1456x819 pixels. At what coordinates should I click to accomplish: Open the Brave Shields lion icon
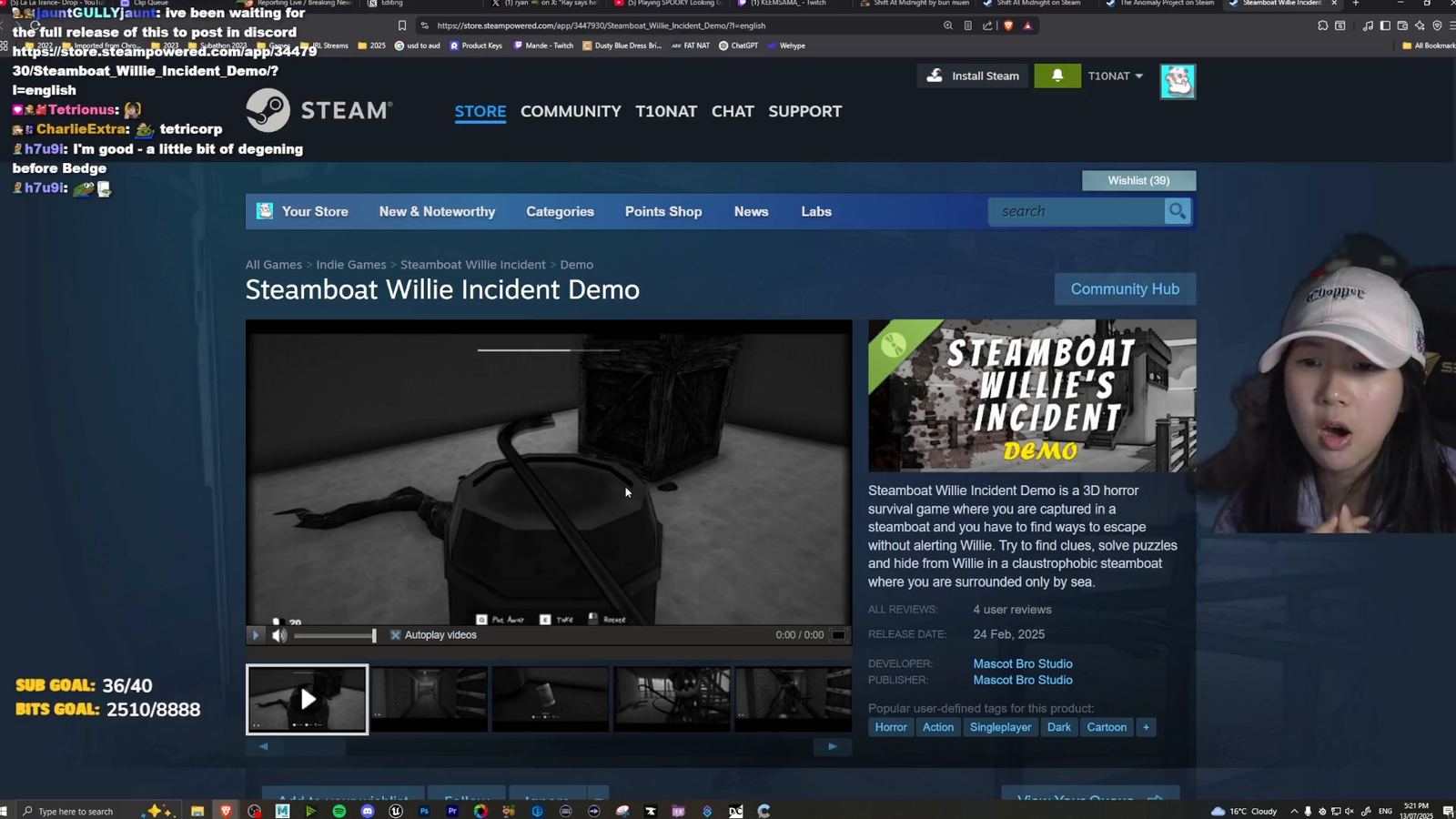tap(1008, 25)
